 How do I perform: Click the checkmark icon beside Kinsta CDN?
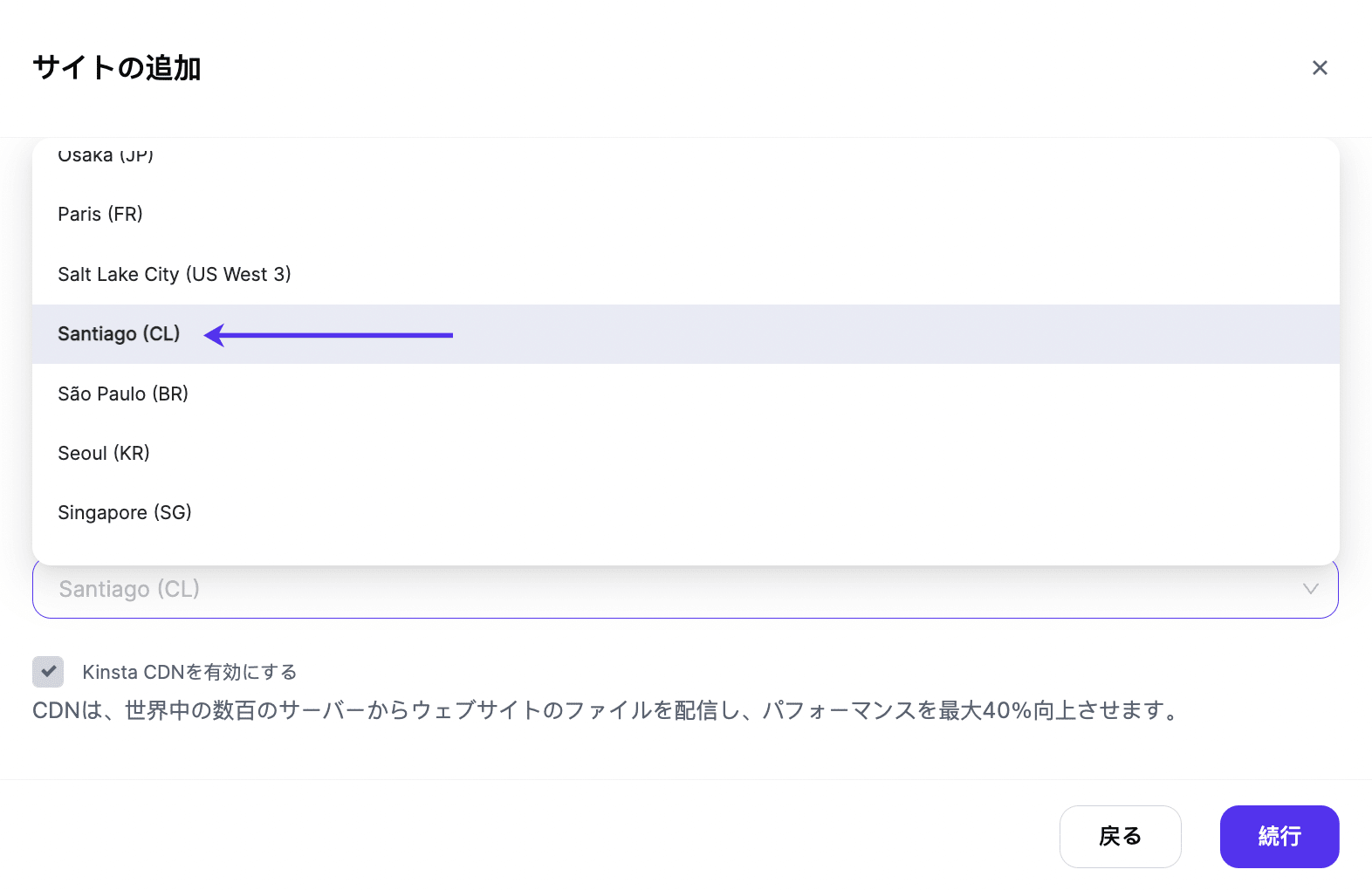(x=48, y=672)
